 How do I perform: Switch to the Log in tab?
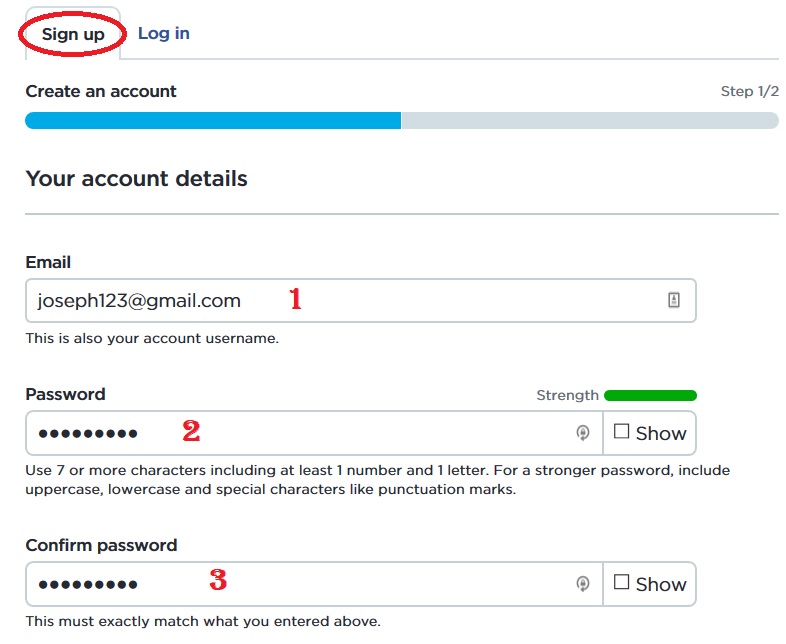(163, 33)
